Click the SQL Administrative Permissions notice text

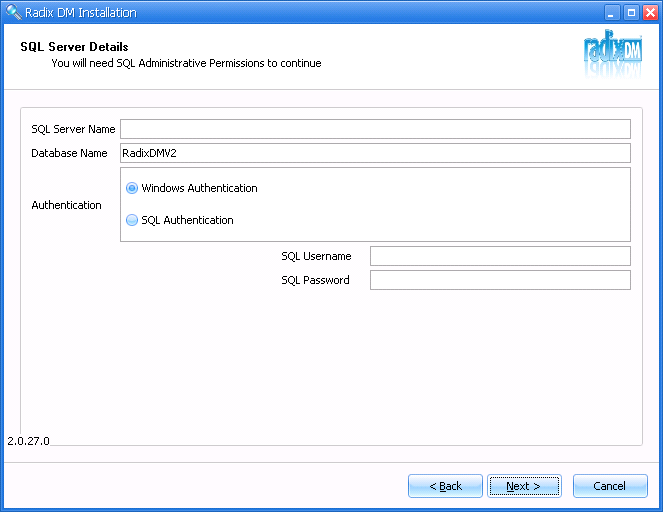tap(186, 63)
